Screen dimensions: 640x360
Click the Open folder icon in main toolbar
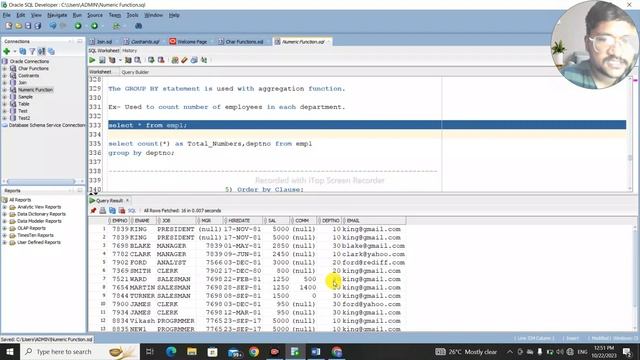click(18, 26)
